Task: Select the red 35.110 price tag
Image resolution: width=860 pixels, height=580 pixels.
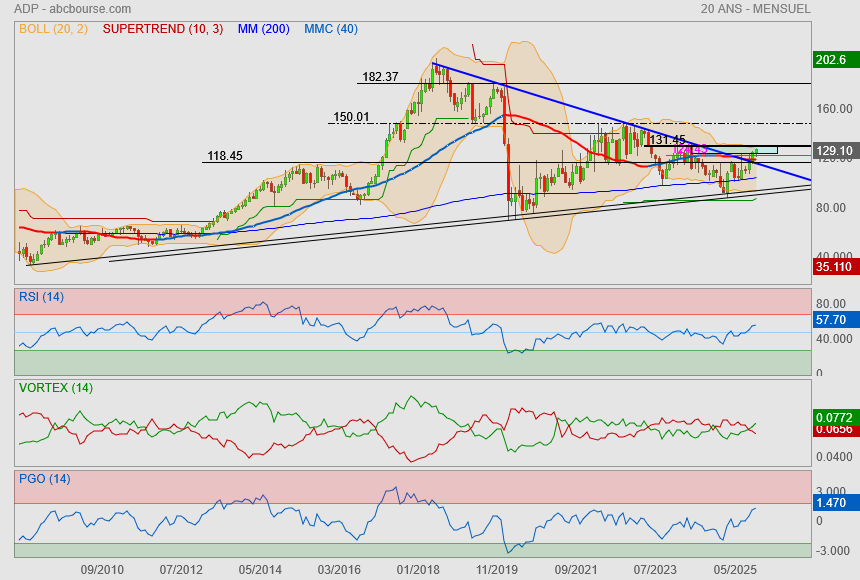Action: pos(833,267)
